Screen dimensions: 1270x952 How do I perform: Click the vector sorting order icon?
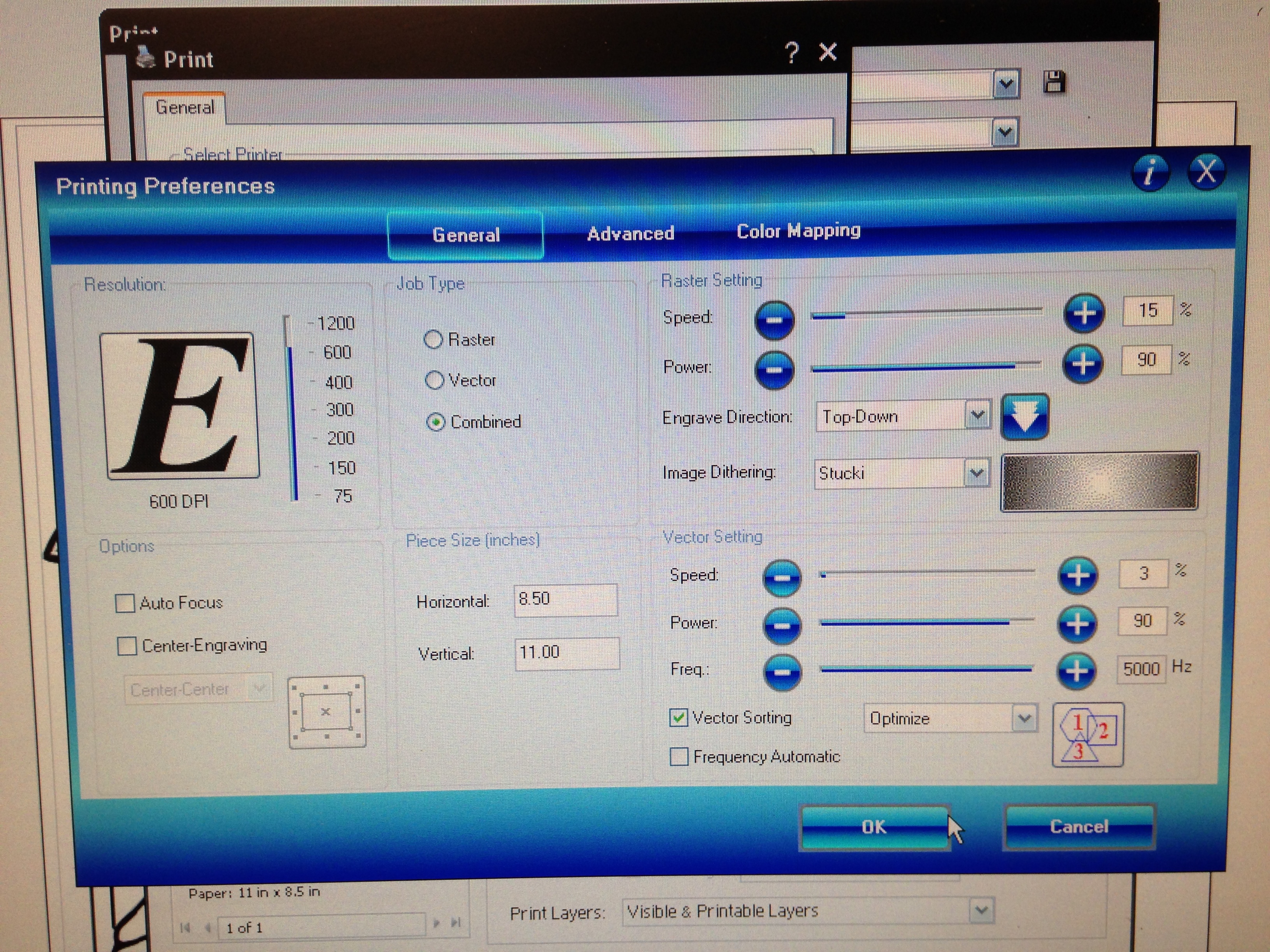pyautogui.click(x=1088, y=735)
